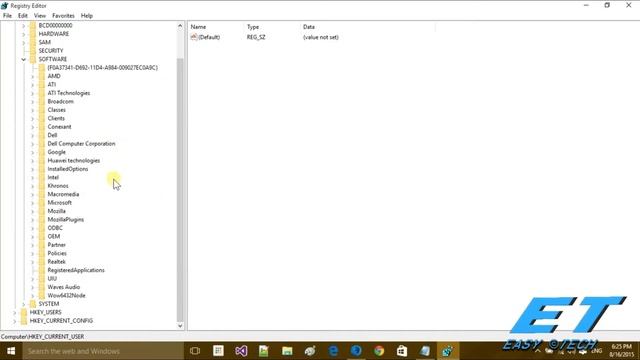Select the Realtek folder icon
640x360 pixels.
point(42,262)
